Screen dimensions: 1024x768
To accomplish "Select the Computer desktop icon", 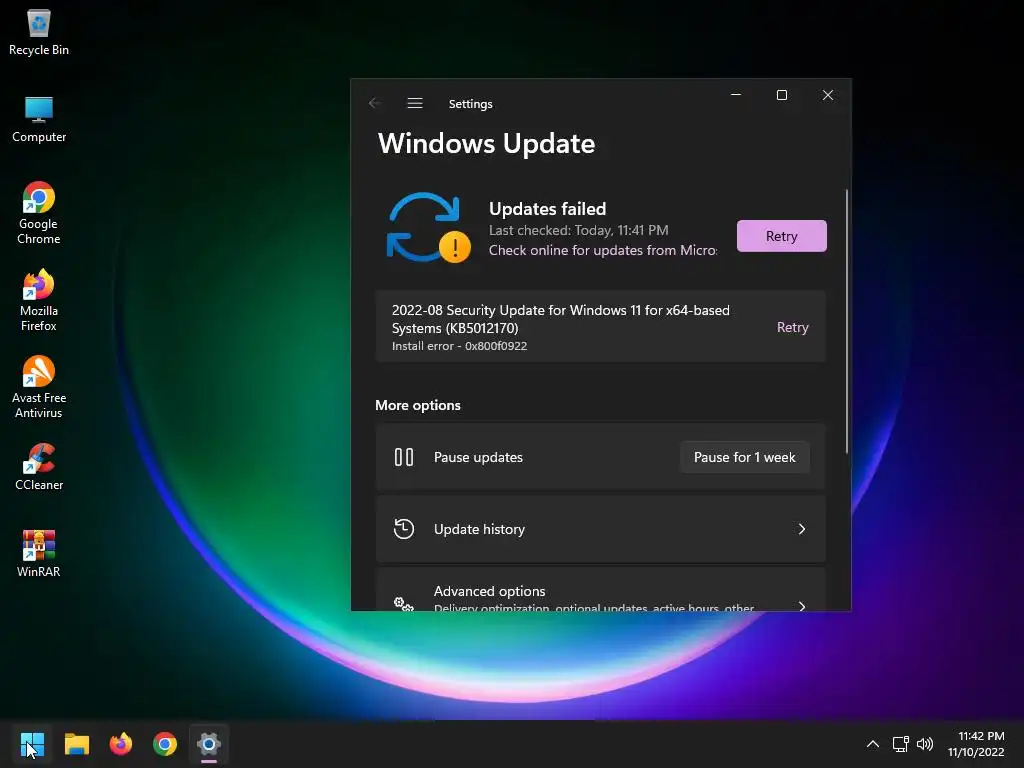I will 39,119.
